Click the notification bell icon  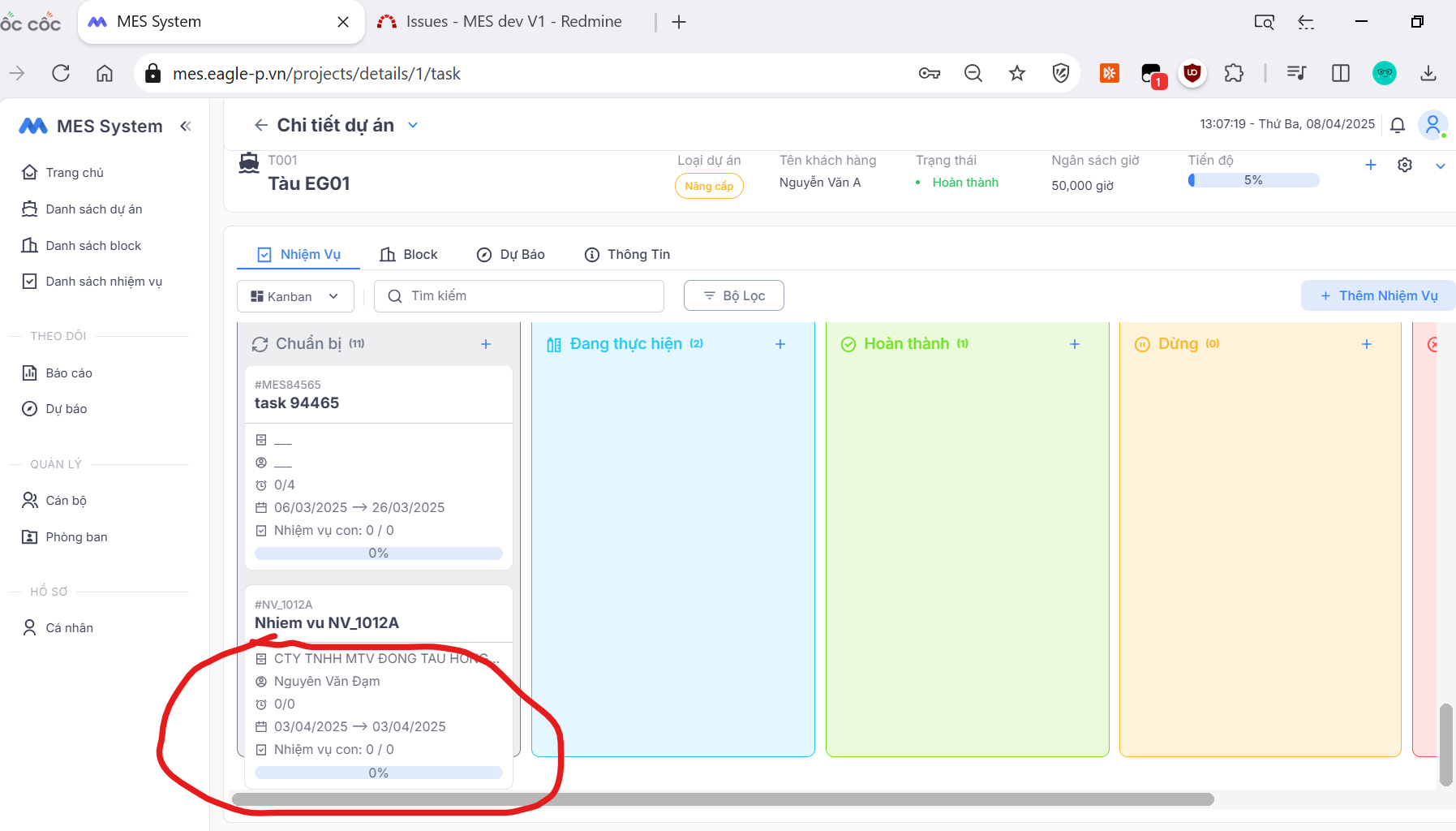click(x=1397, y=125)
